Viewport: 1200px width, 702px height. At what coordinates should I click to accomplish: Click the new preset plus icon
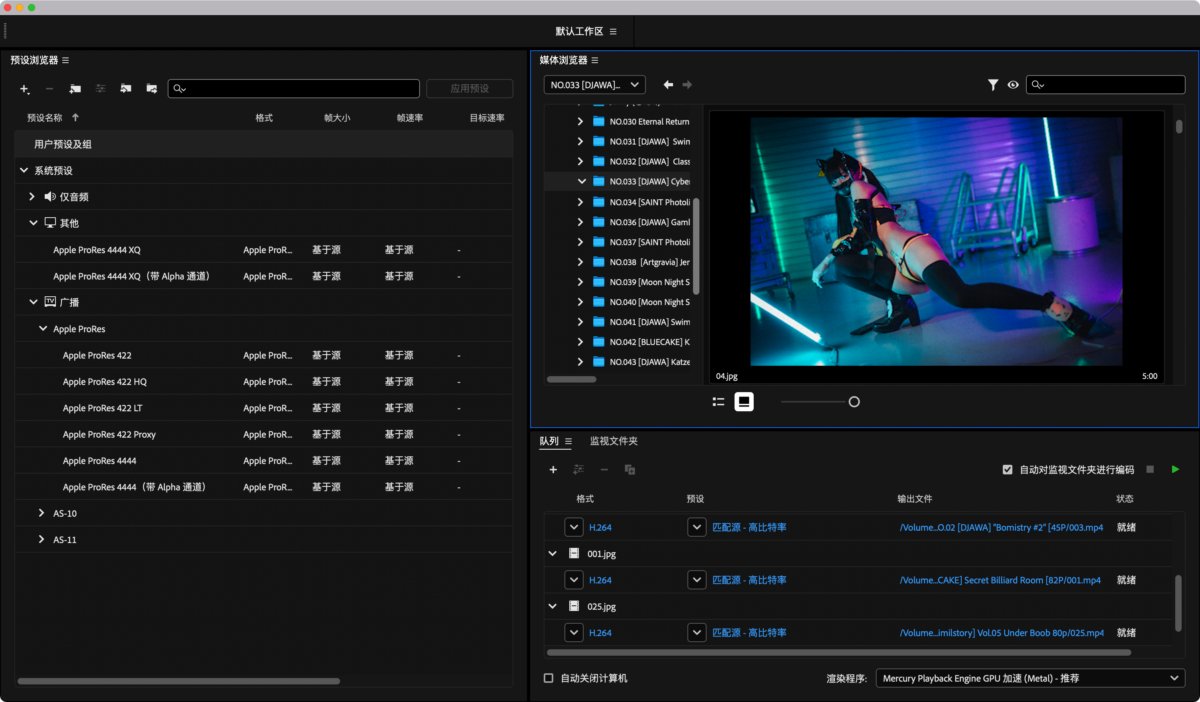pos(25,89)
